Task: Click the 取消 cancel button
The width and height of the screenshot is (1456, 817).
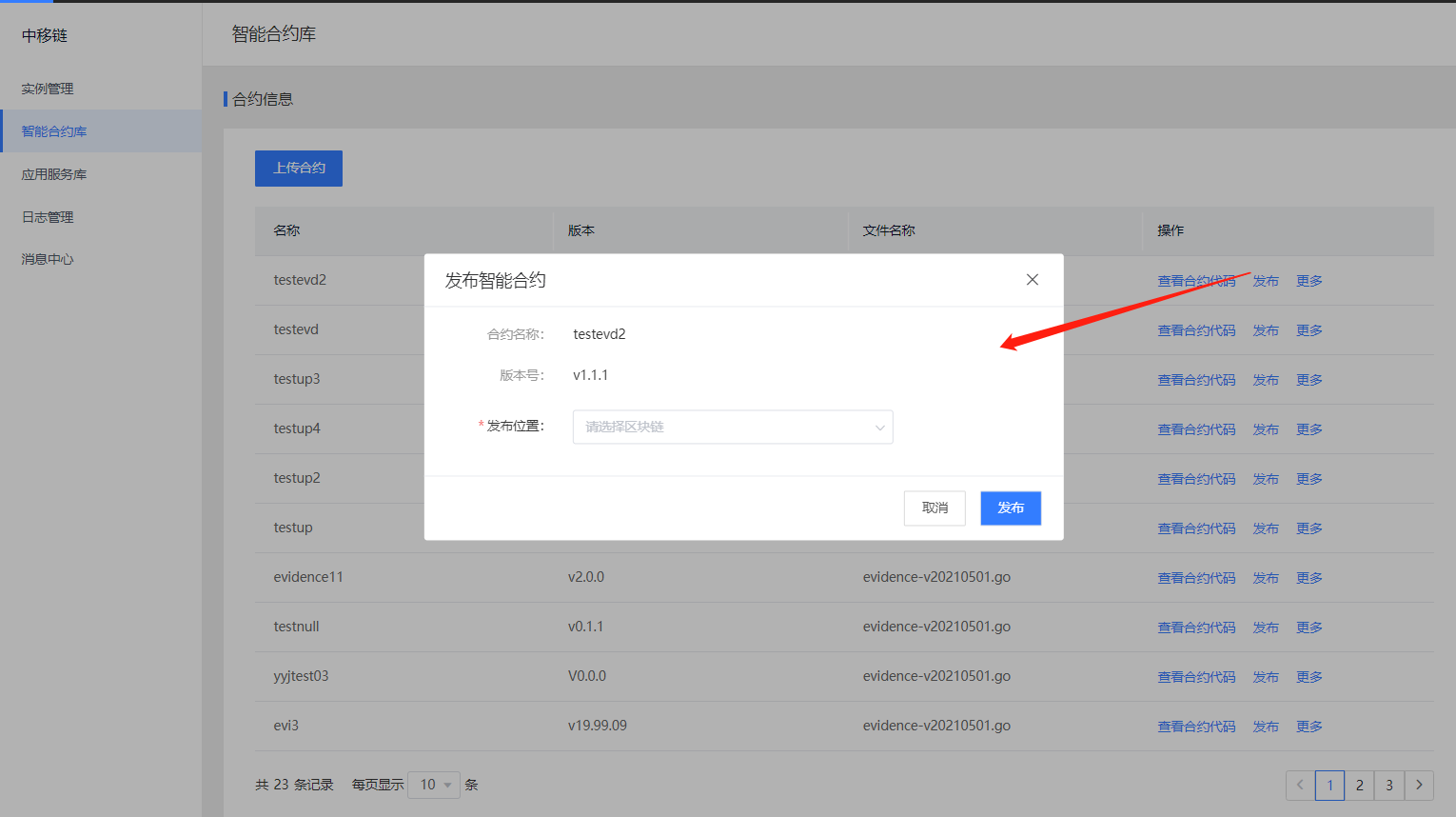Action: (934, 508)
